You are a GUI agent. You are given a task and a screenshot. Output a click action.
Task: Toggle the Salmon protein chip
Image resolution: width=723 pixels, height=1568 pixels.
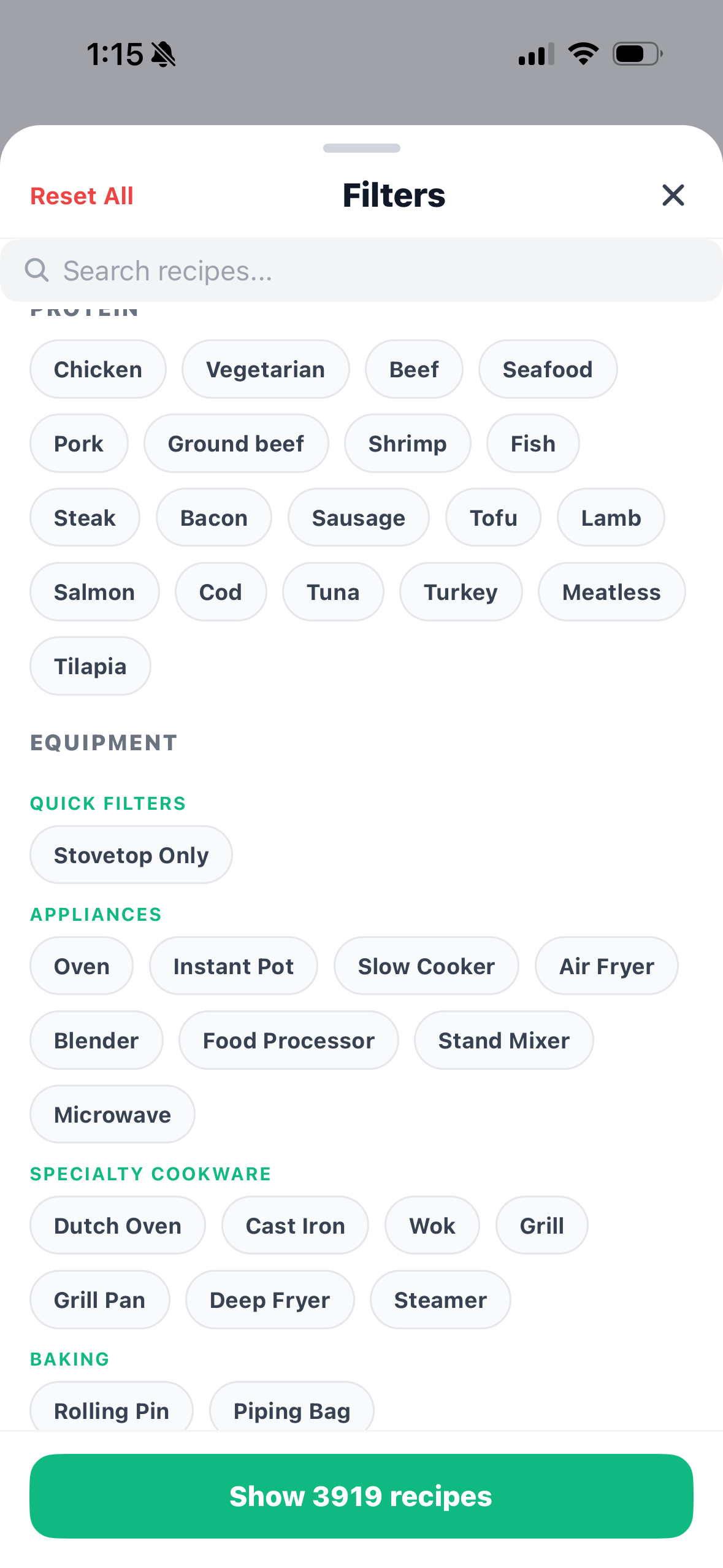[94, 592]
